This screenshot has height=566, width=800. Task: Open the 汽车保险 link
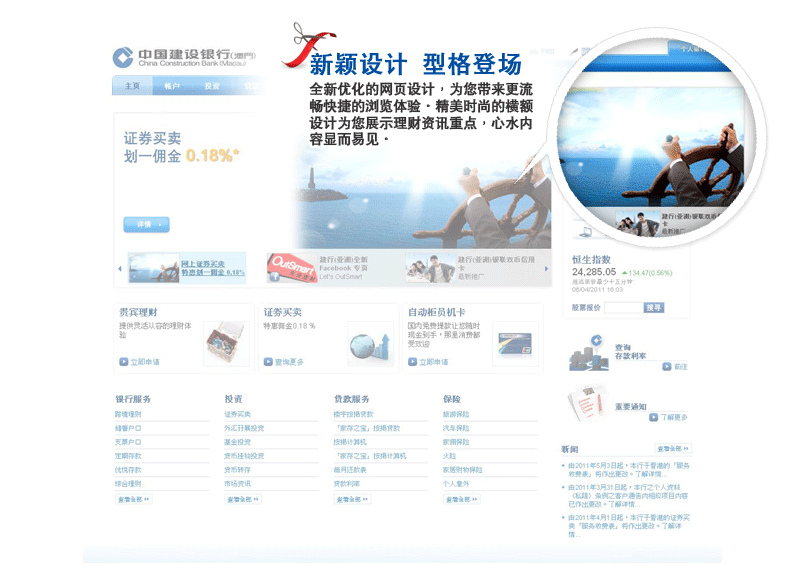456,428
